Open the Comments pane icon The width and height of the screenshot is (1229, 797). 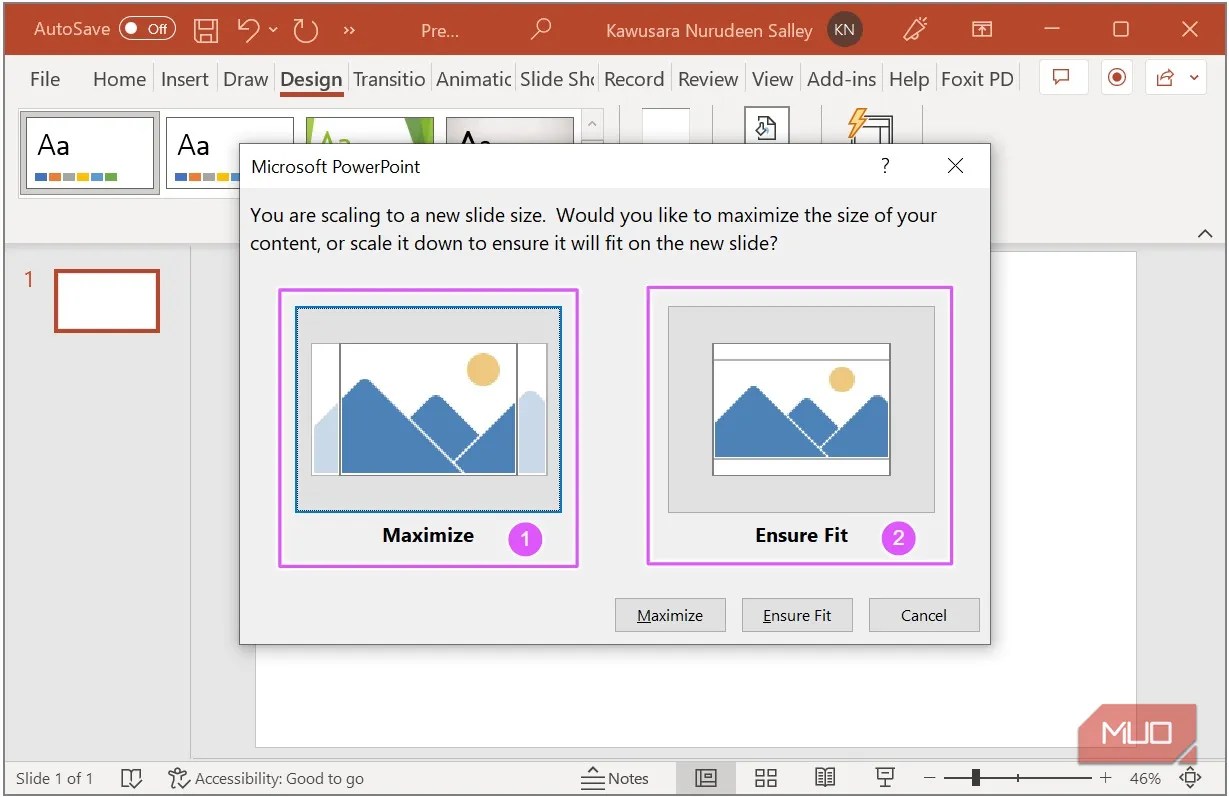[1063, 77]
